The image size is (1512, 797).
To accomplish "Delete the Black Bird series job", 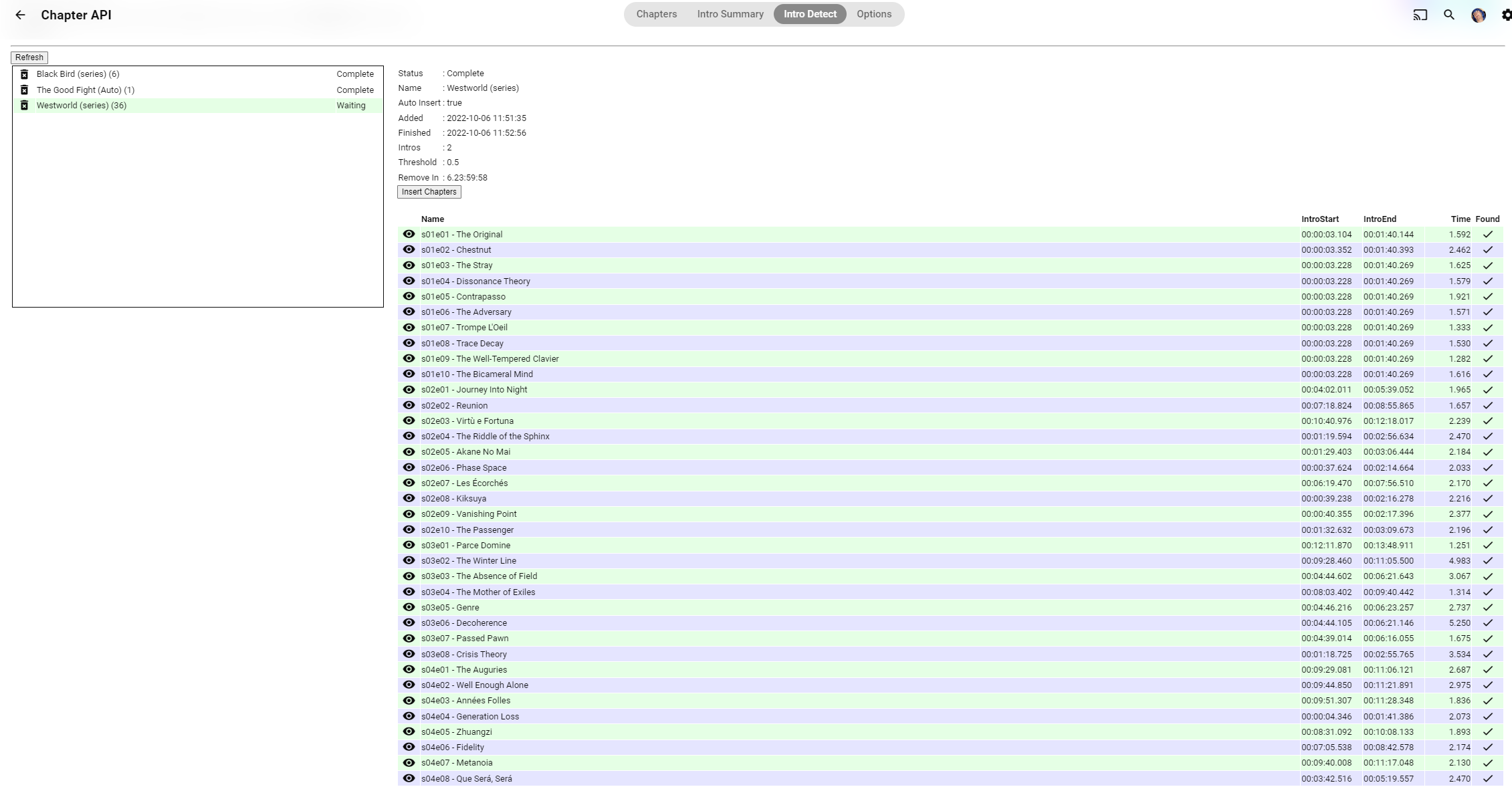I will pos(24,74).
